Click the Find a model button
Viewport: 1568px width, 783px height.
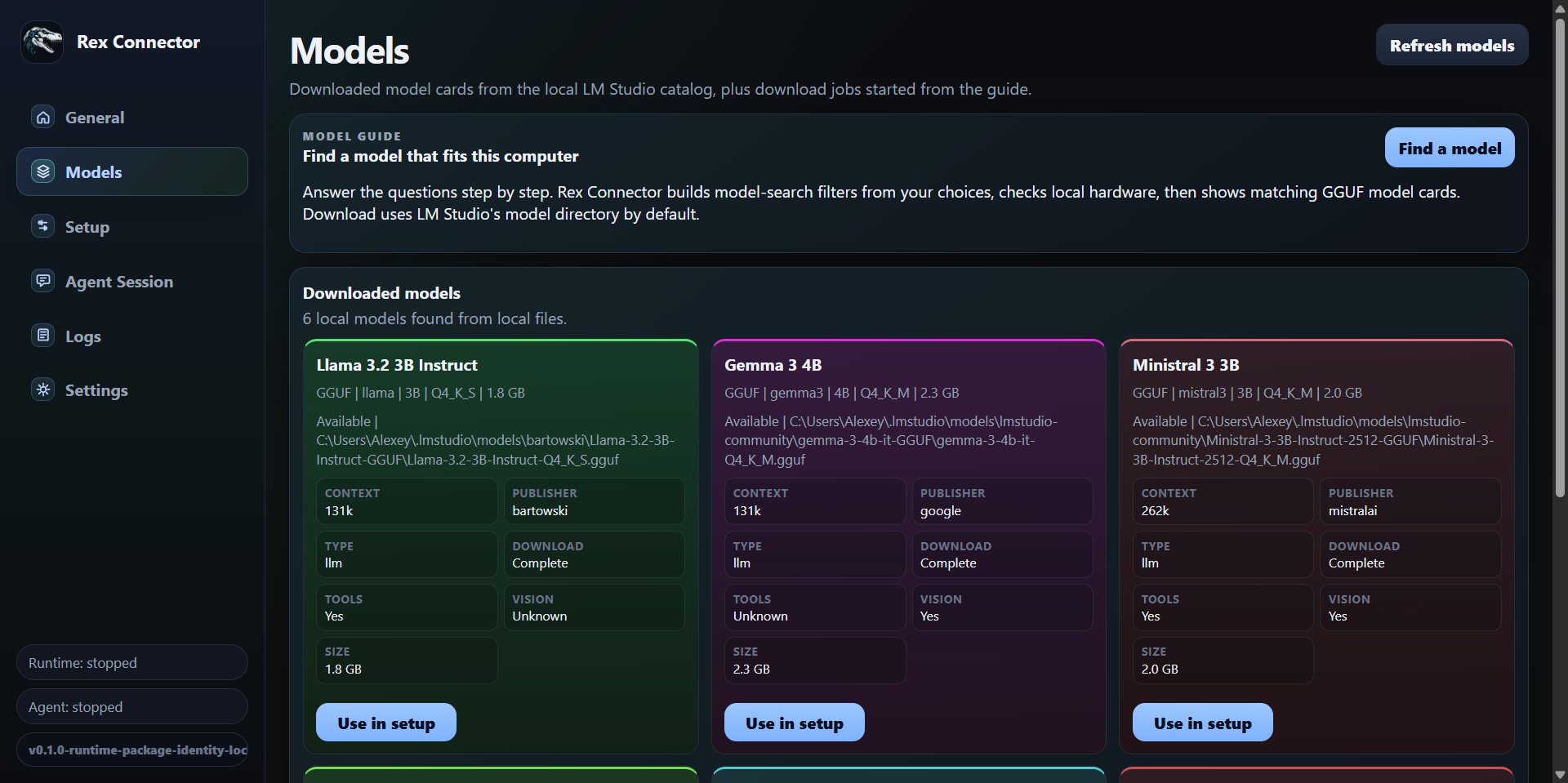point(1450,148)
